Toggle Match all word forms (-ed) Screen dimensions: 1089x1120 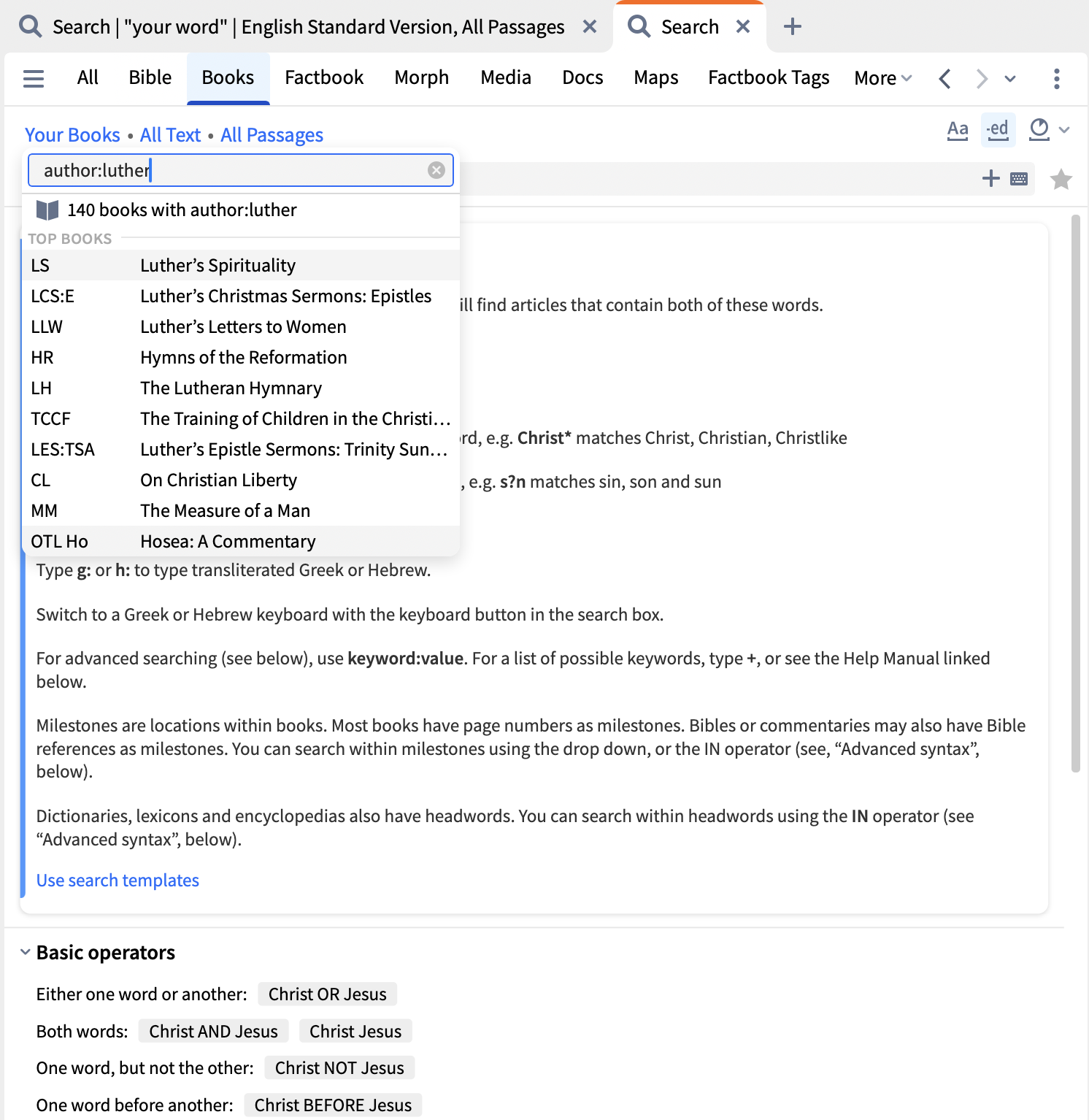998,130
